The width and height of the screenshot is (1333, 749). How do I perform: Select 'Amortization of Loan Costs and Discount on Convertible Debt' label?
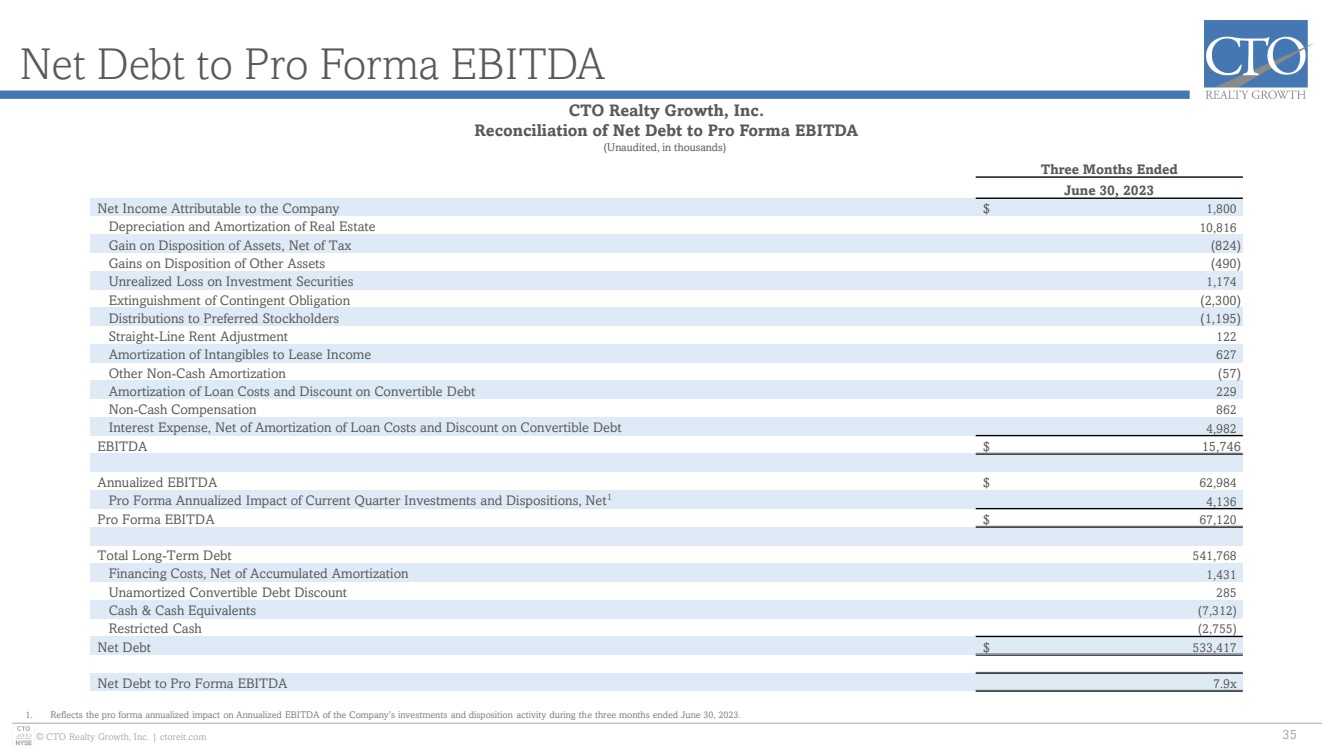292,391
